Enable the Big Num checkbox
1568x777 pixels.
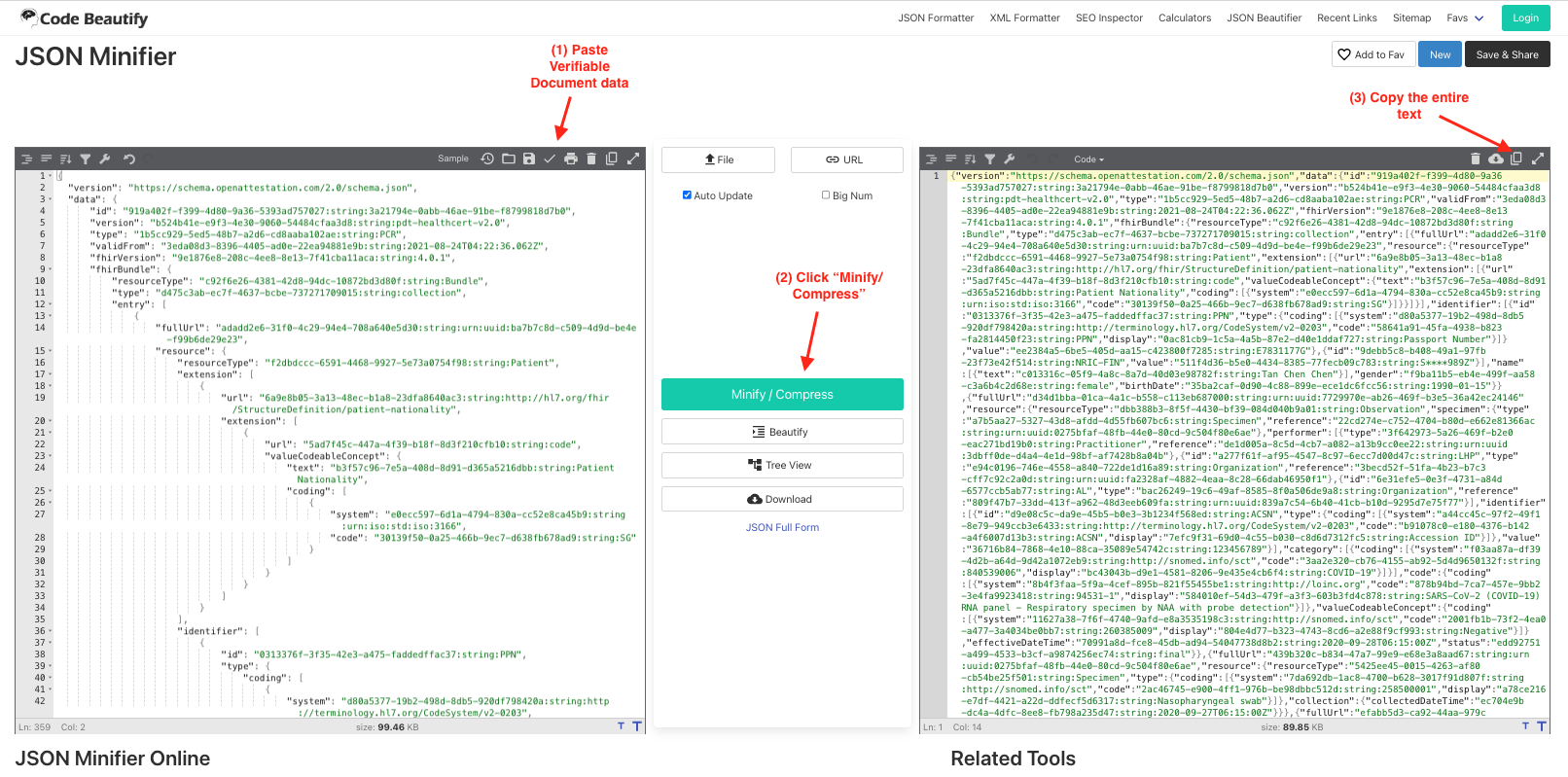pyautogui.click(x=826, y=195)
